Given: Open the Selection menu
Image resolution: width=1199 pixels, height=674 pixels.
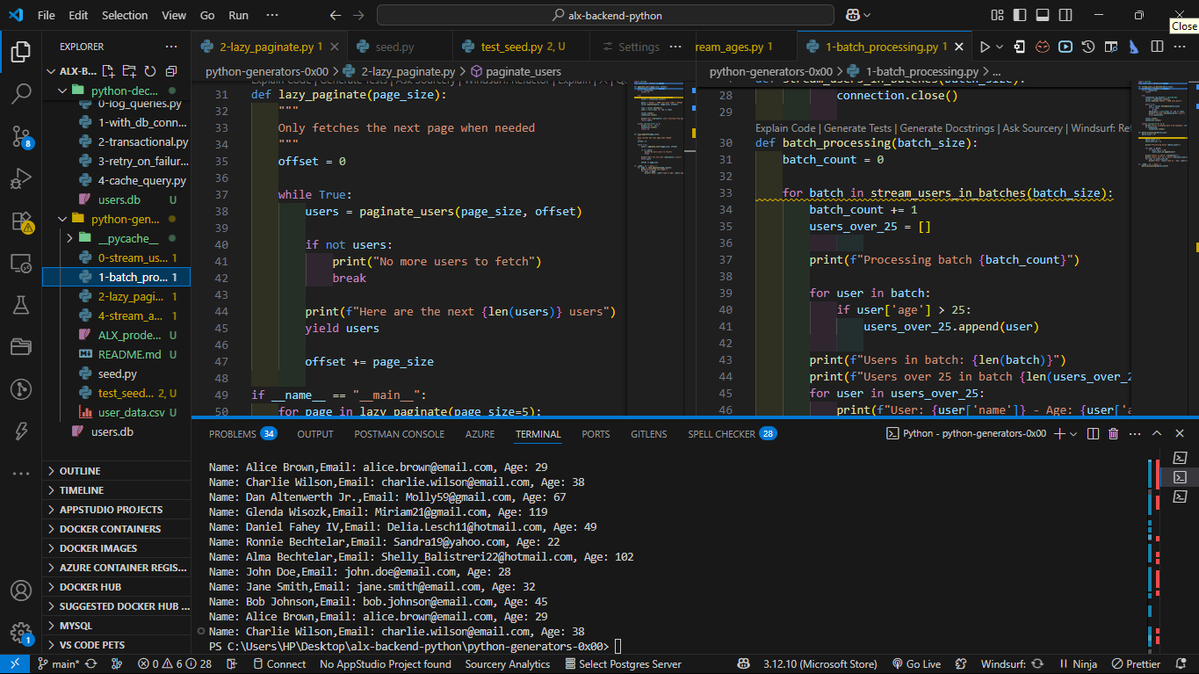Looking at the screenshot, I should tap(125, 15).
